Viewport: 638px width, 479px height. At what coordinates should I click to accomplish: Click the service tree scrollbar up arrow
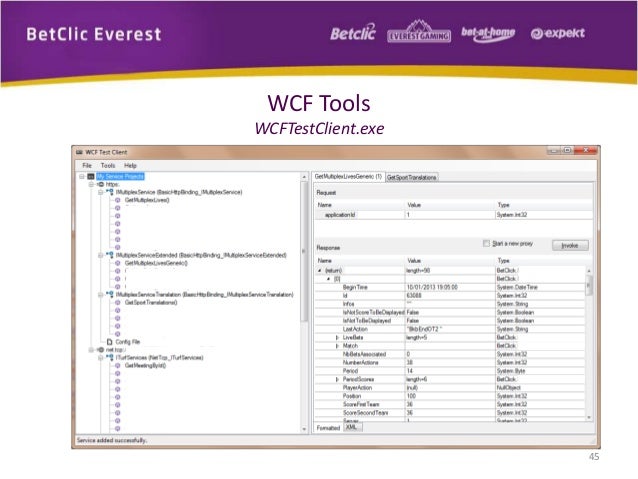tap(304, 177)
